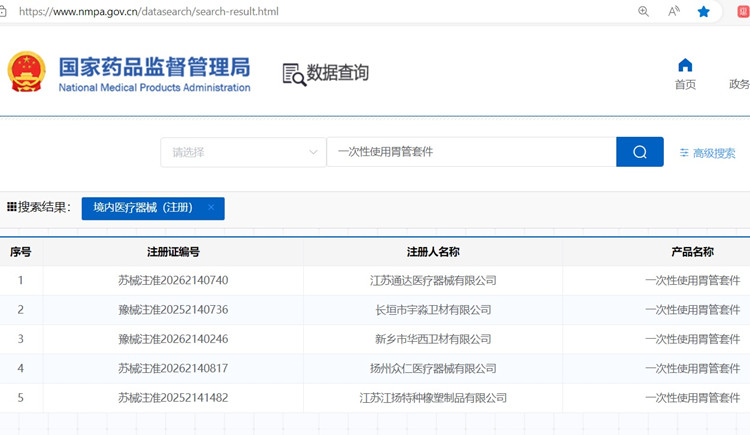The height and width of the screenshot is (435, 750).
Task: Click registrant 长垣市宇淼卫材有限公司
Action: (433, 310)
